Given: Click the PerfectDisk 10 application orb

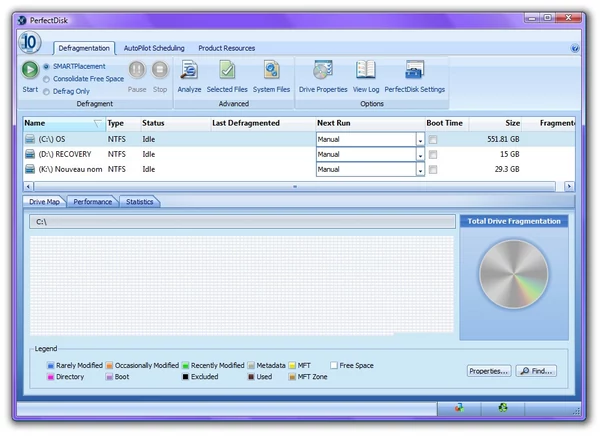Looking at the screenshot, I should click(29, 42).
